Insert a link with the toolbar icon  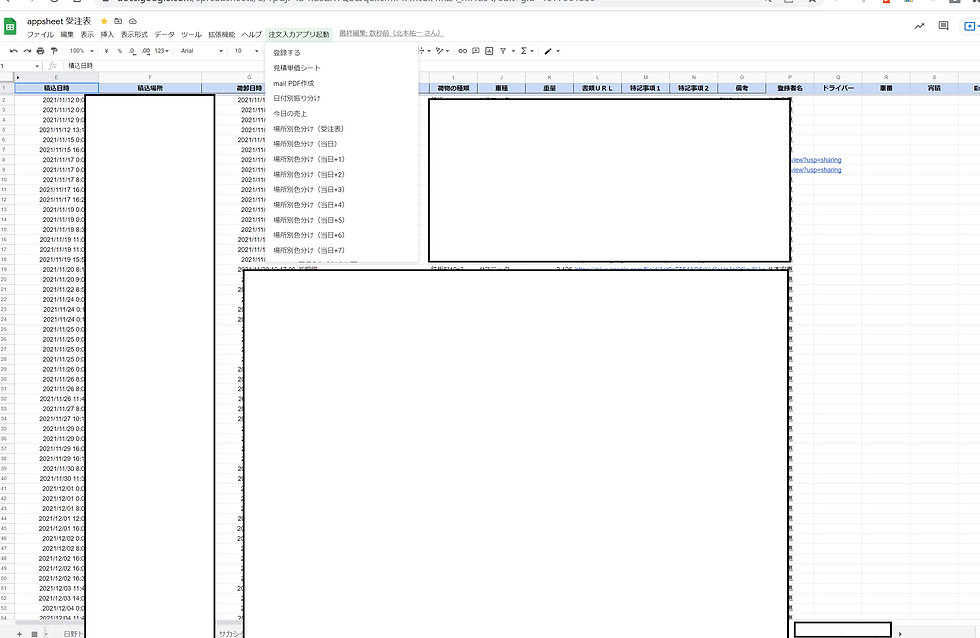[x=462, y=51]
